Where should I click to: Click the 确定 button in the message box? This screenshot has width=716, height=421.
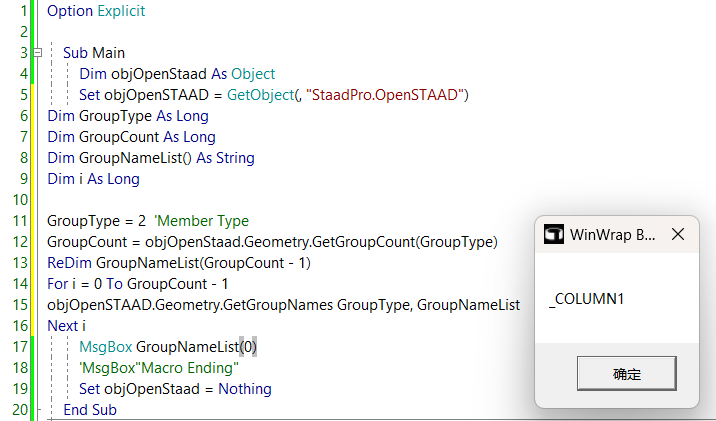pyautogui.click(x=626, y=374)
